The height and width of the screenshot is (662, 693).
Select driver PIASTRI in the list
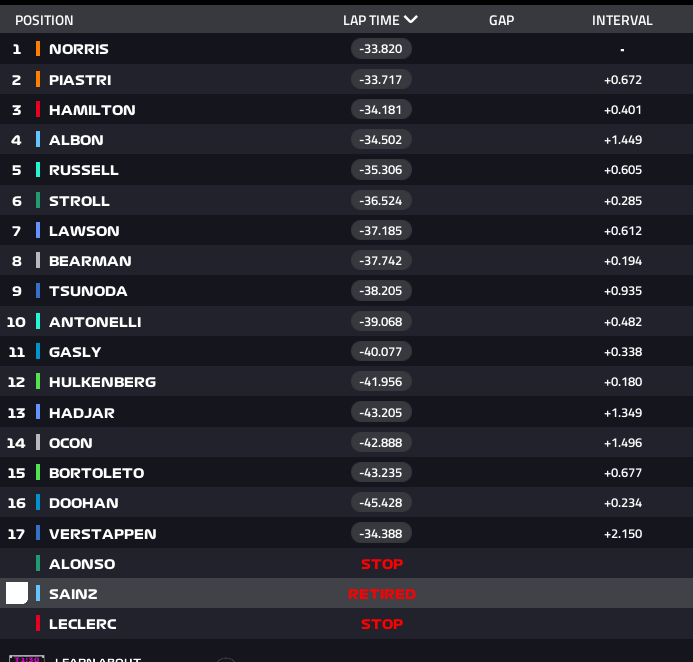[80, 80]
